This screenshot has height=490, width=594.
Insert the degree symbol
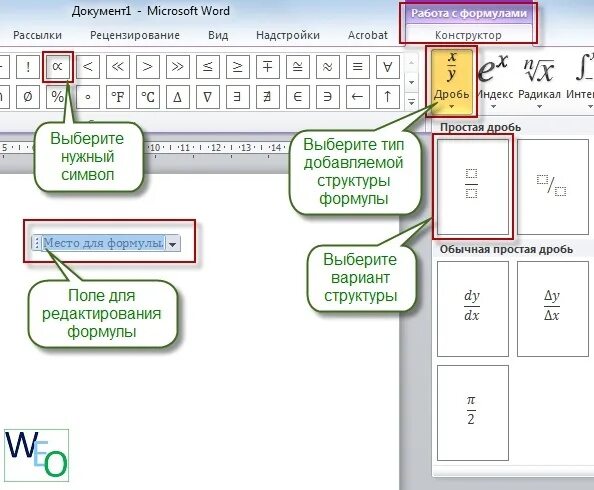point(88,97)
